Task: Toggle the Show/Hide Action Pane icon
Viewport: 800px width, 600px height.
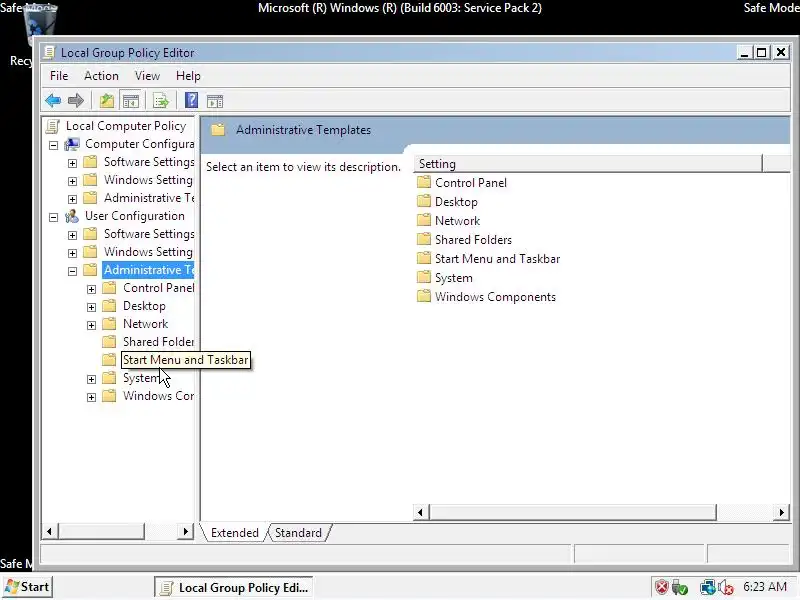Action: click(x=215, y=101)
